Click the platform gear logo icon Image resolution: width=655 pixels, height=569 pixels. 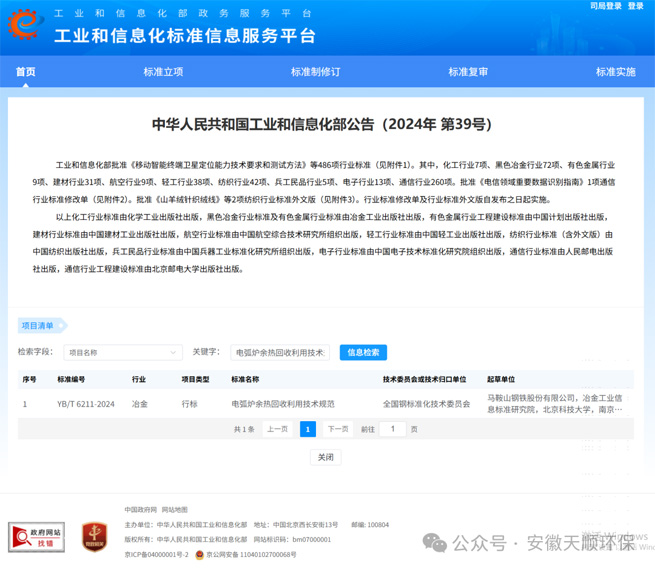[x=25, y=24]
